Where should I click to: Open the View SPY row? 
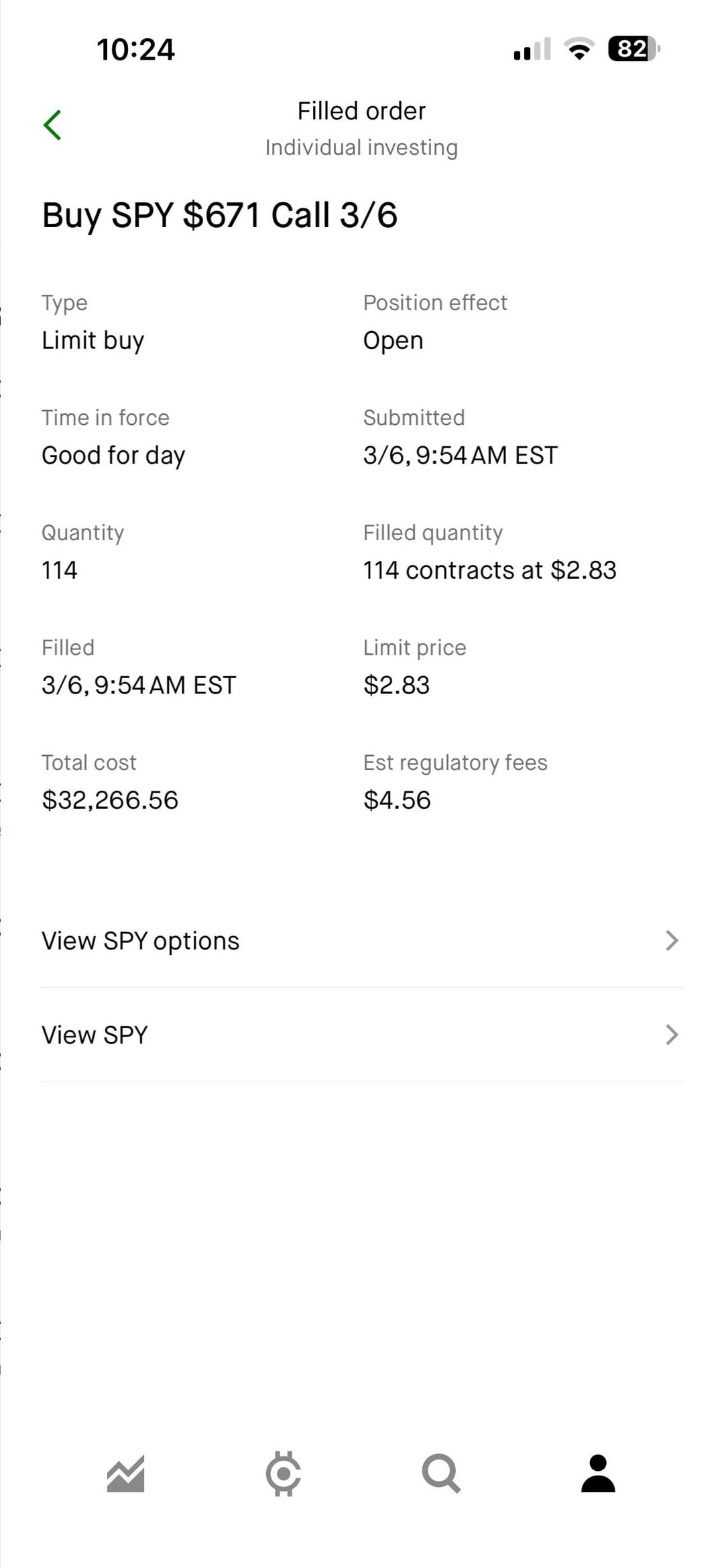coord(95,1035)
